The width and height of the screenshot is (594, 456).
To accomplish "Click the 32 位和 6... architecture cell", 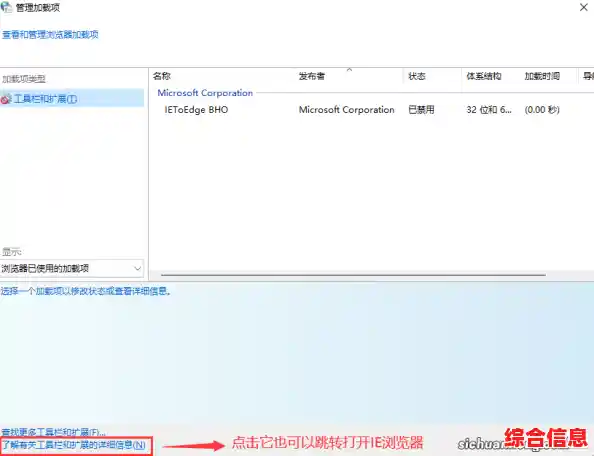I will [489, 110].
